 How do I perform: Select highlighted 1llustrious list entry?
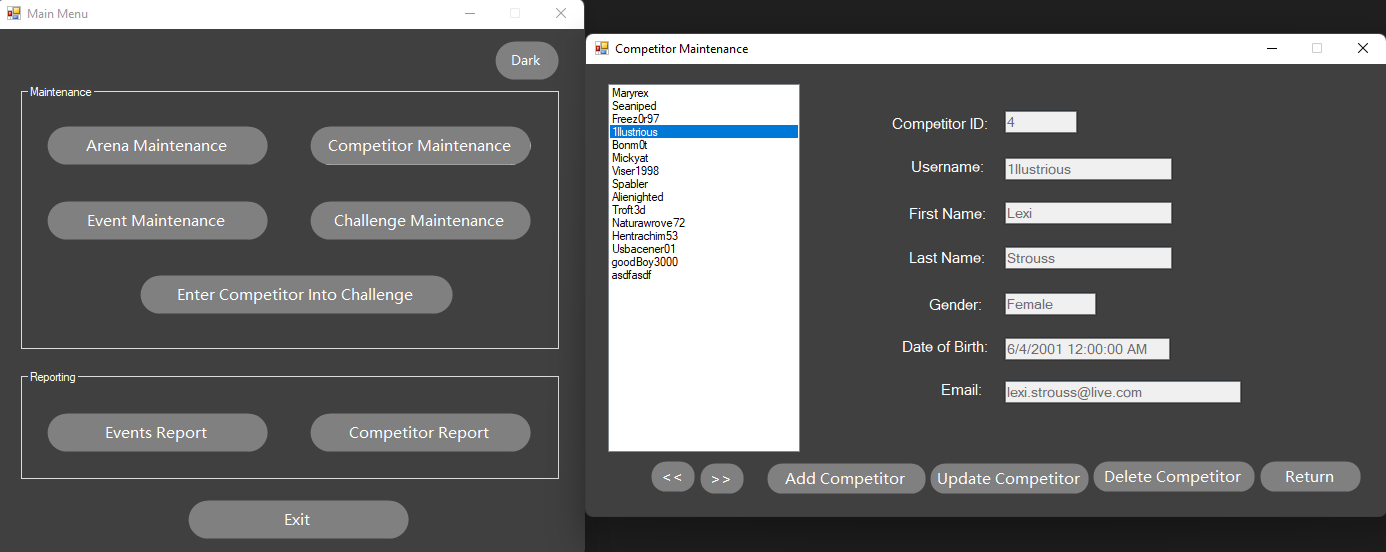704,132
